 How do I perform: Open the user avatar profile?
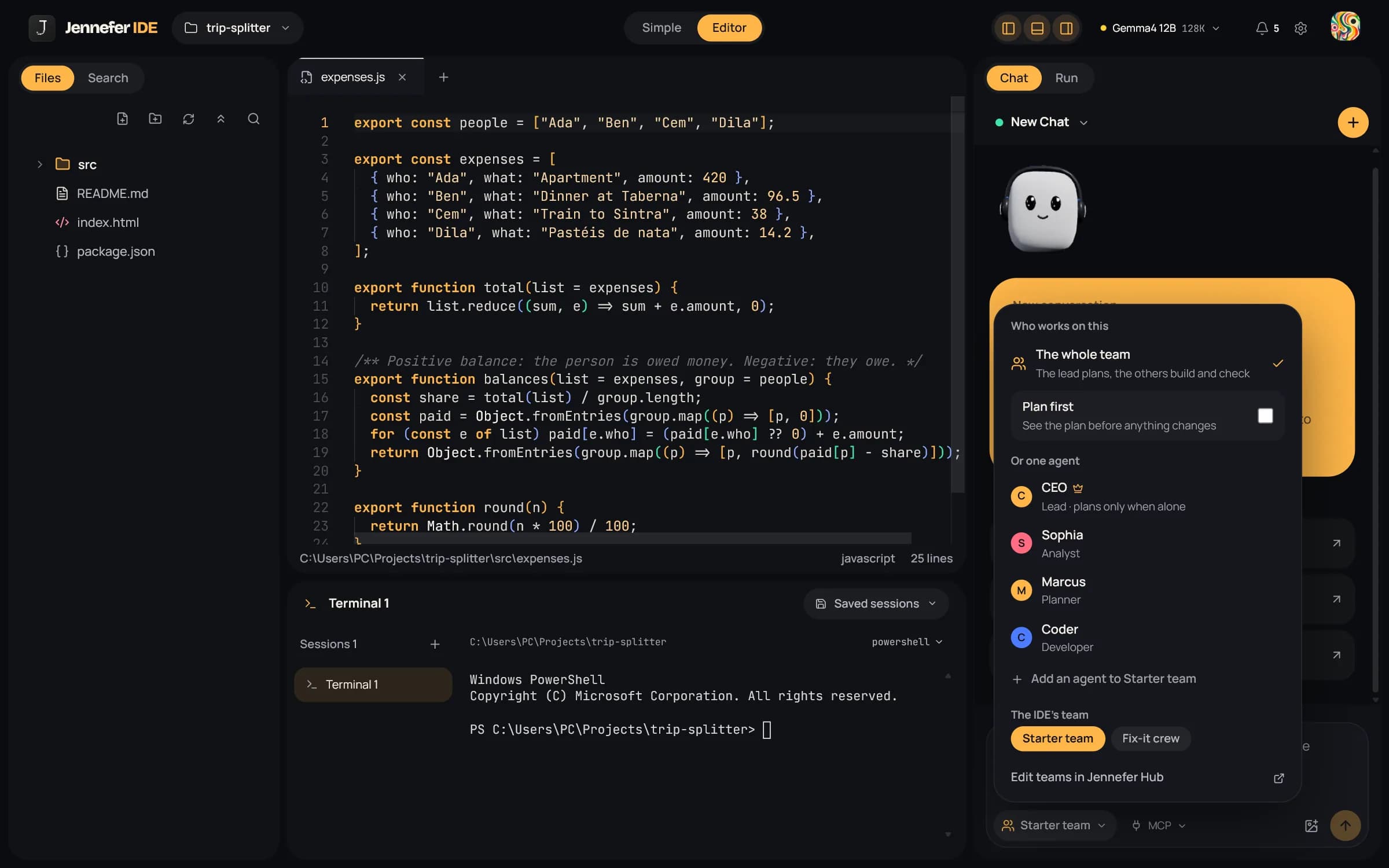[1345, 27]
